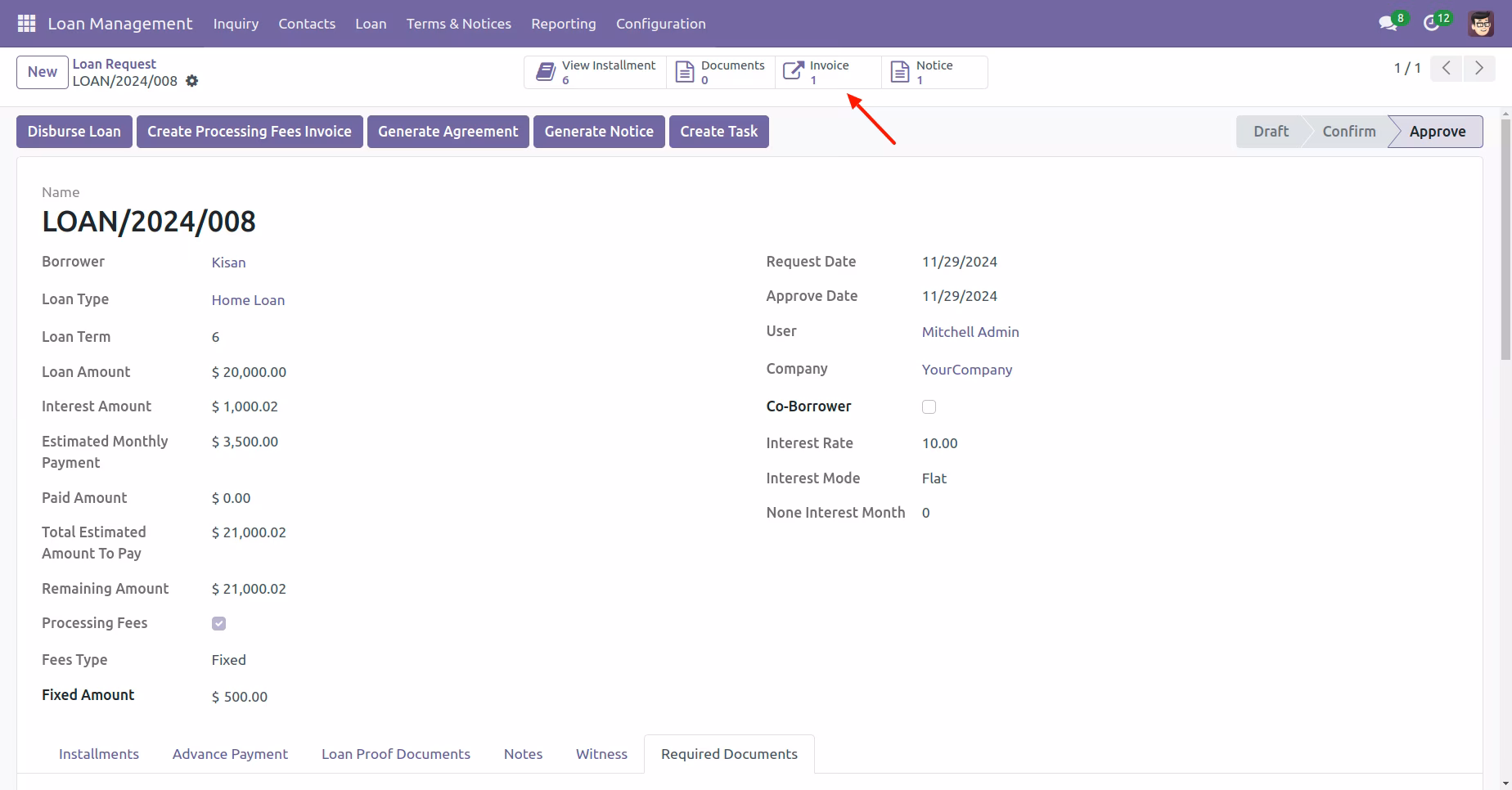Open the apps grid menu icon
Screen dimensions: 1512x790
[x=26, y=24]
